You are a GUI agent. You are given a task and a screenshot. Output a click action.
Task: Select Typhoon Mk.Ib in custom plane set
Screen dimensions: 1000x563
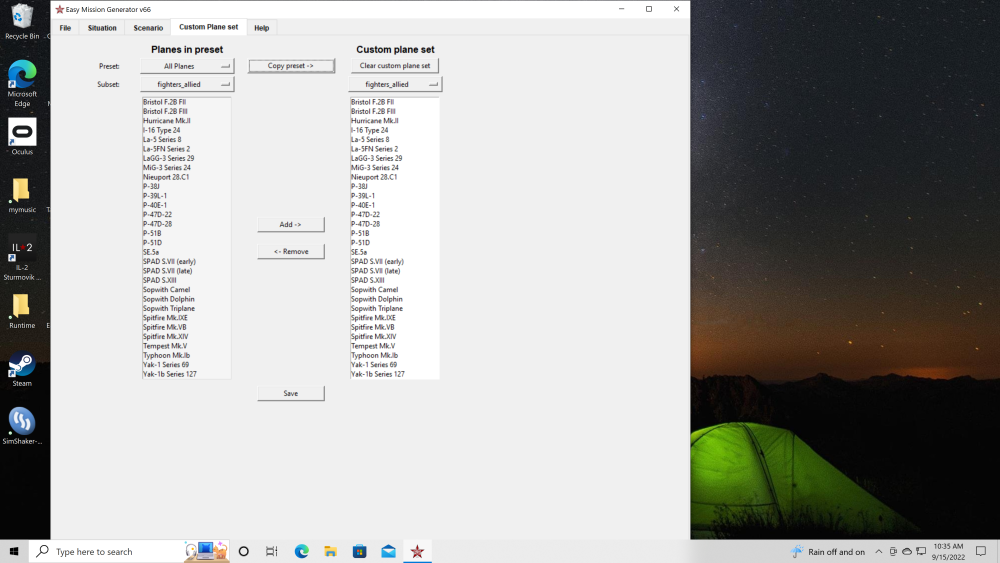pos(374,355)
